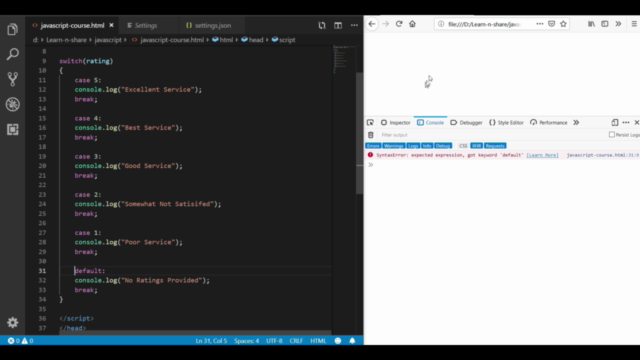
Task: Click the javascript folder breadcrumb
Action: (x=108, y=40)
